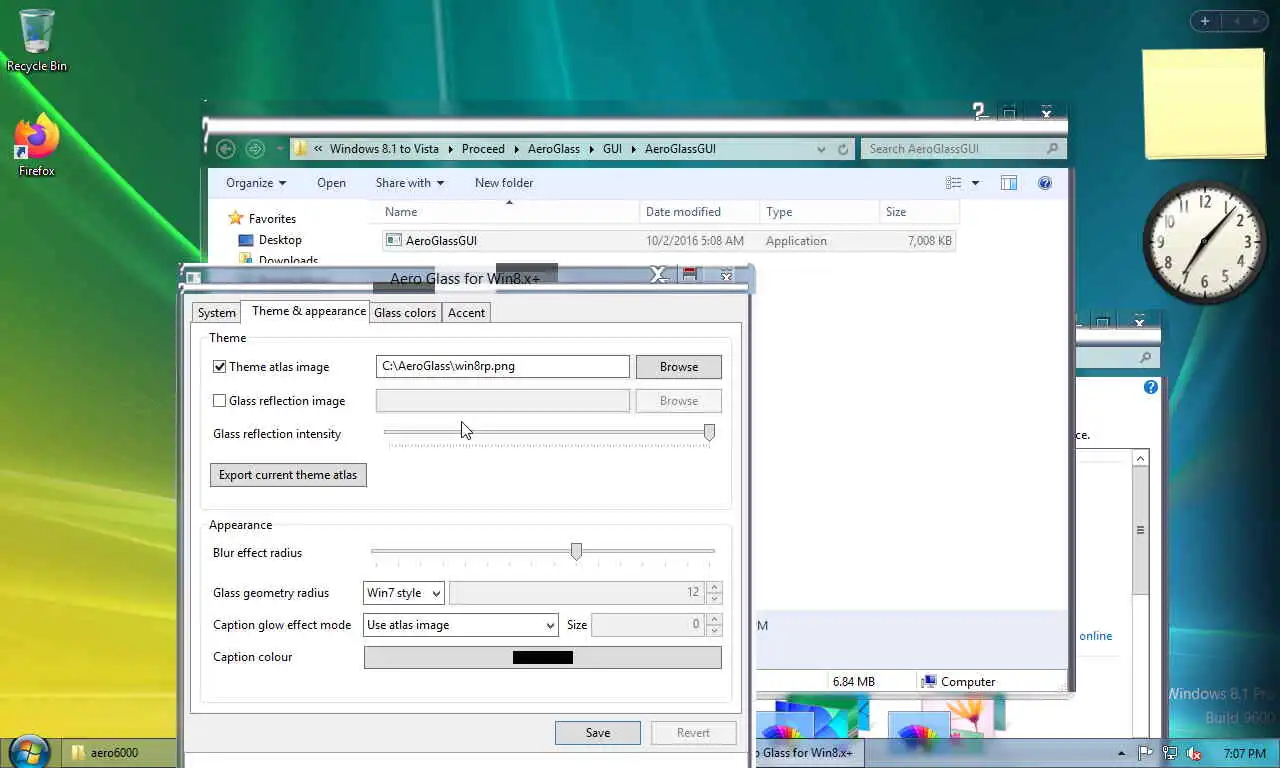Click the online link in the background window
Viewport: 1280px width, 768px height.
[1095, 636]
